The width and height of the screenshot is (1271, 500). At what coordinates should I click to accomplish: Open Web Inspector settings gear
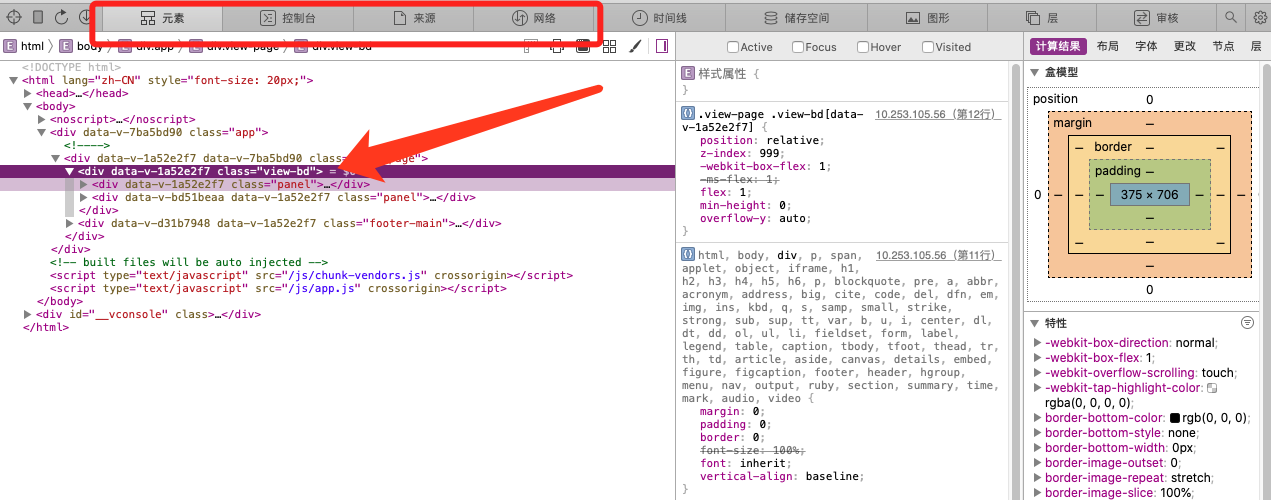point(1259,17)
